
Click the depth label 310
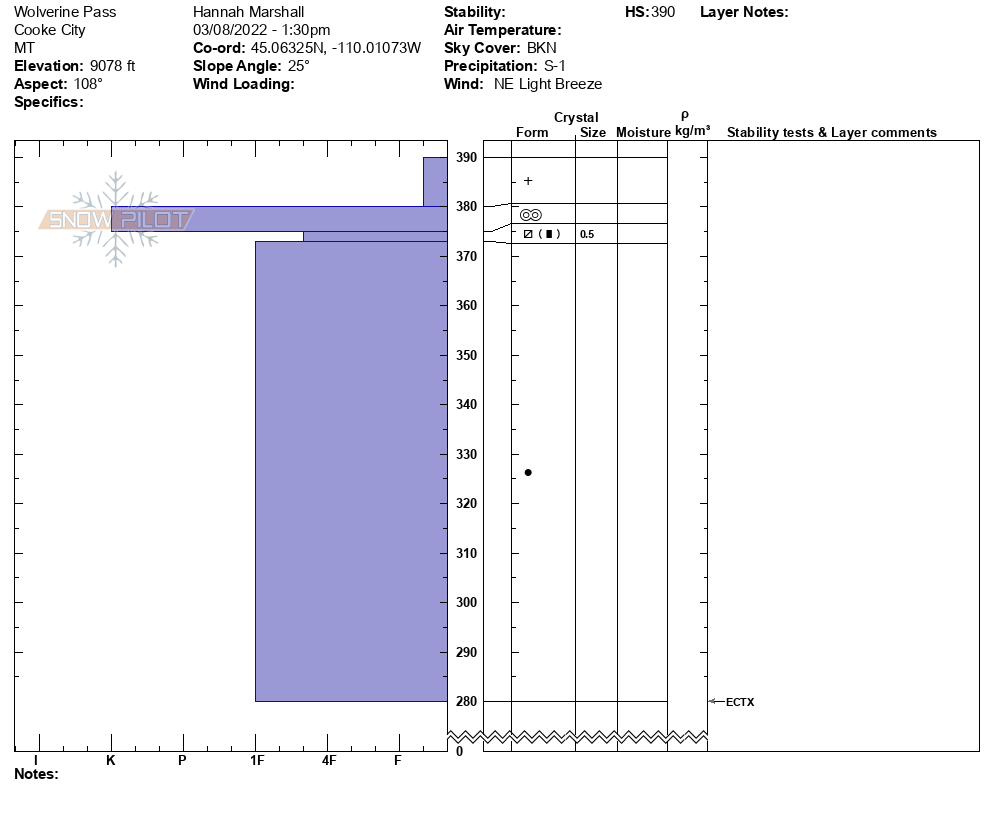click(x=467, y=553)
